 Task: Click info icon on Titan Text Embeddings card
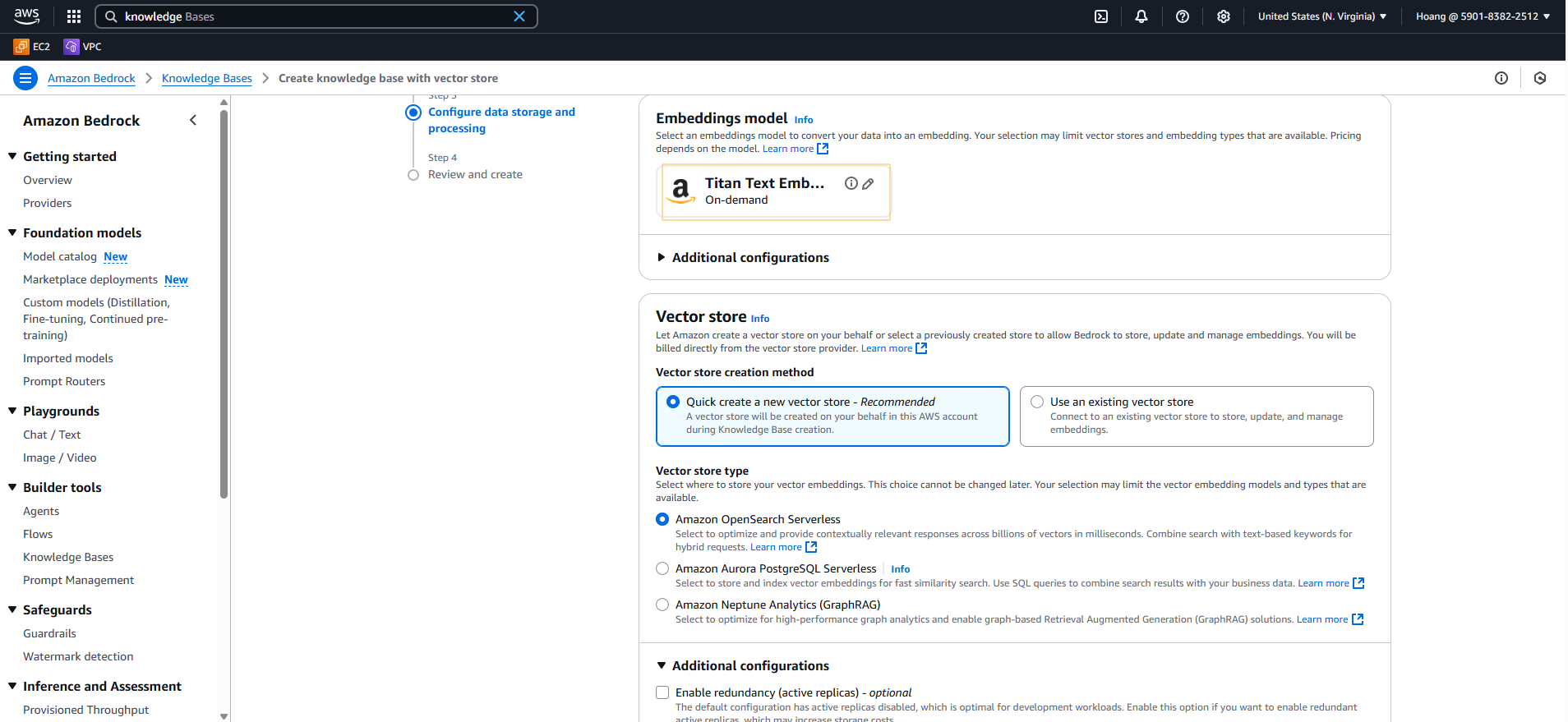tap(851, 183)
